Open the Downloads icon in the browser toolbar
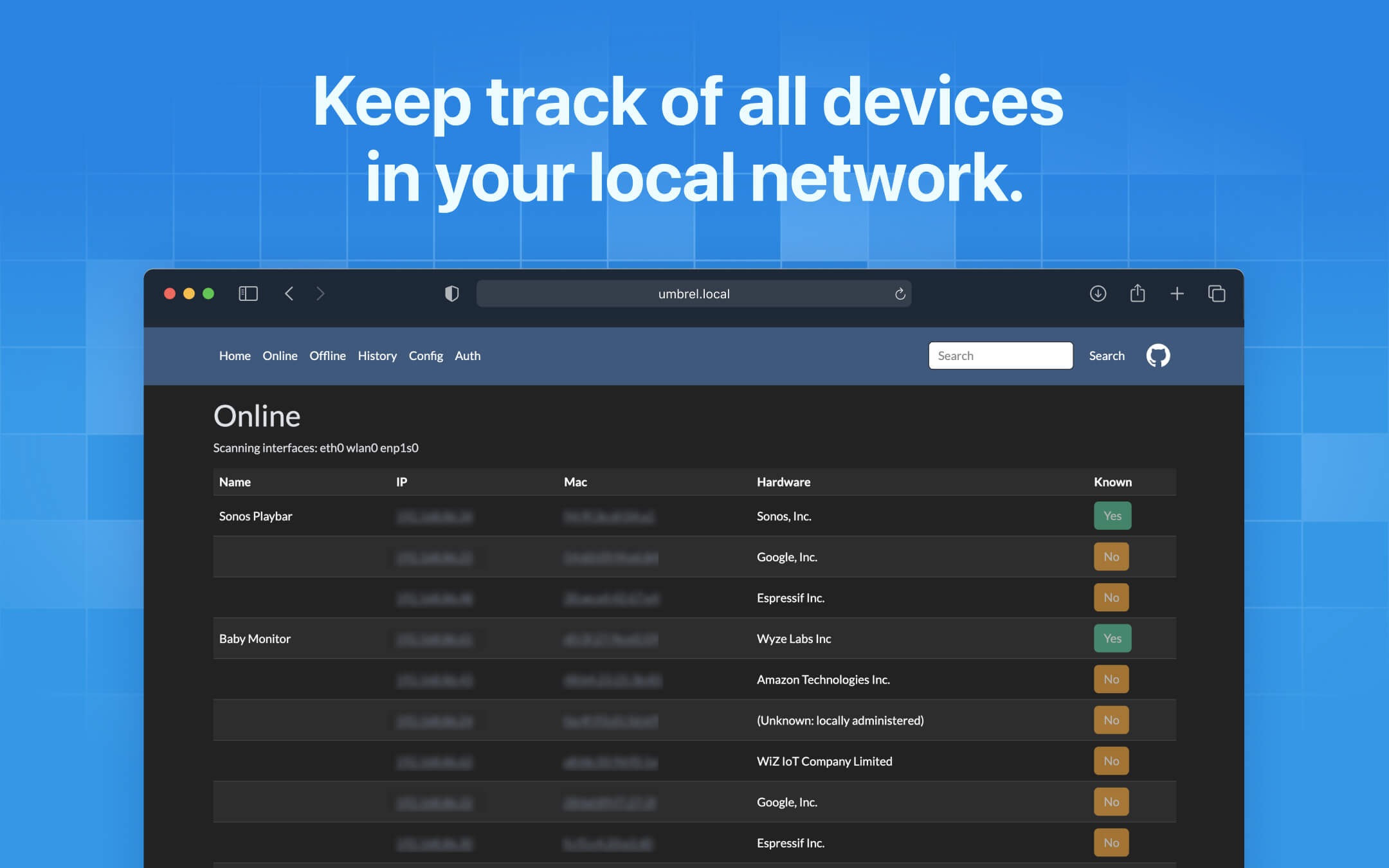This screenshot has height=868, width=1389. (1098, 293)
